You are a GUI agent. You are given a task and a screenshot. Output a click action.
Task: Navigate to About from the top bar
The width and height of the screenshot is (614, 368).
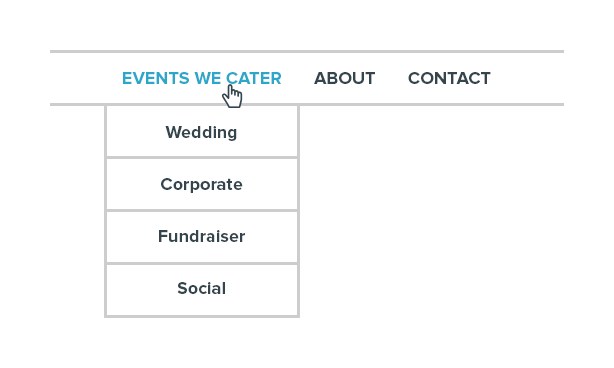coord(345,78)
